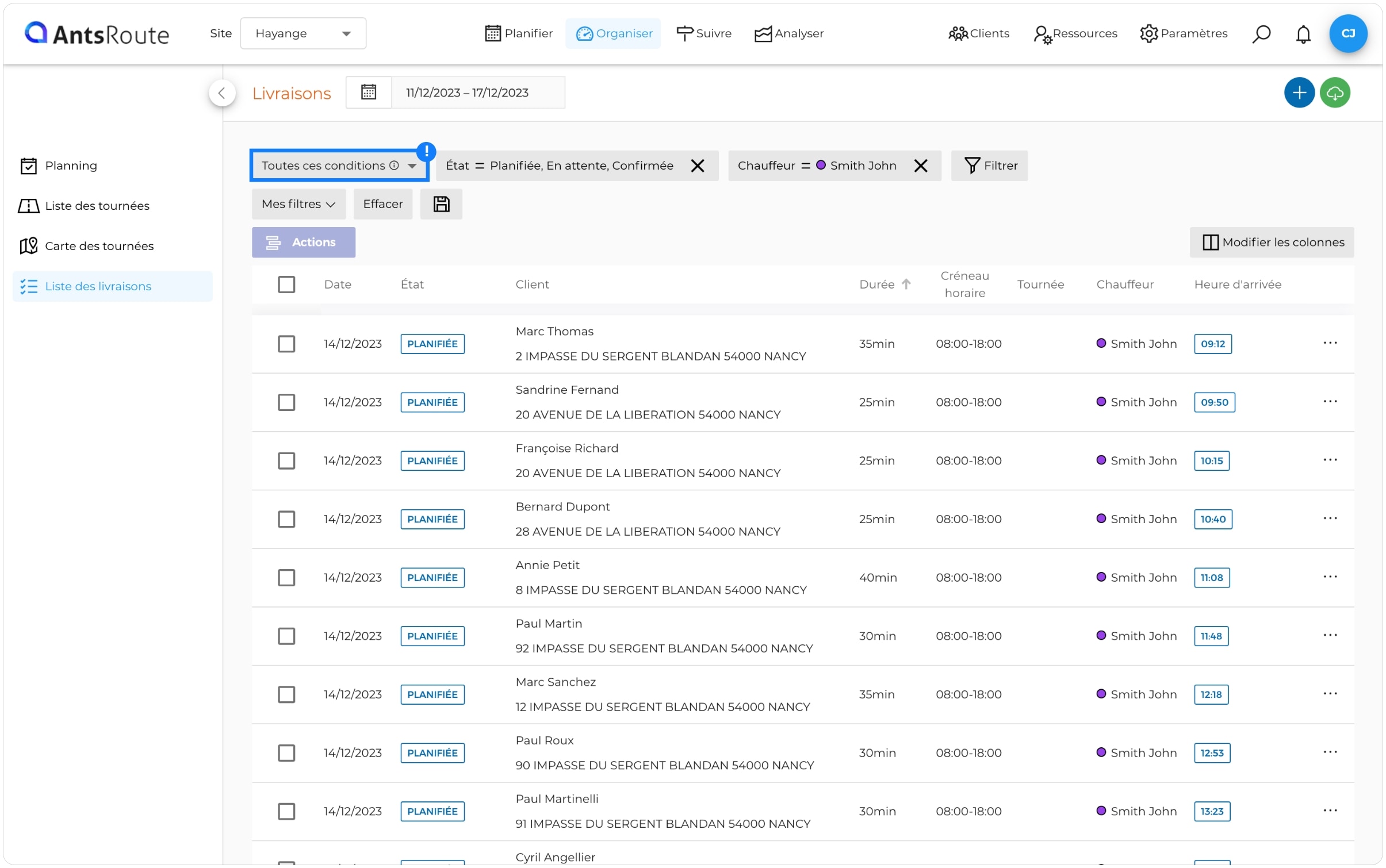Open the CJ user avatar menu

coord(1347,33)
